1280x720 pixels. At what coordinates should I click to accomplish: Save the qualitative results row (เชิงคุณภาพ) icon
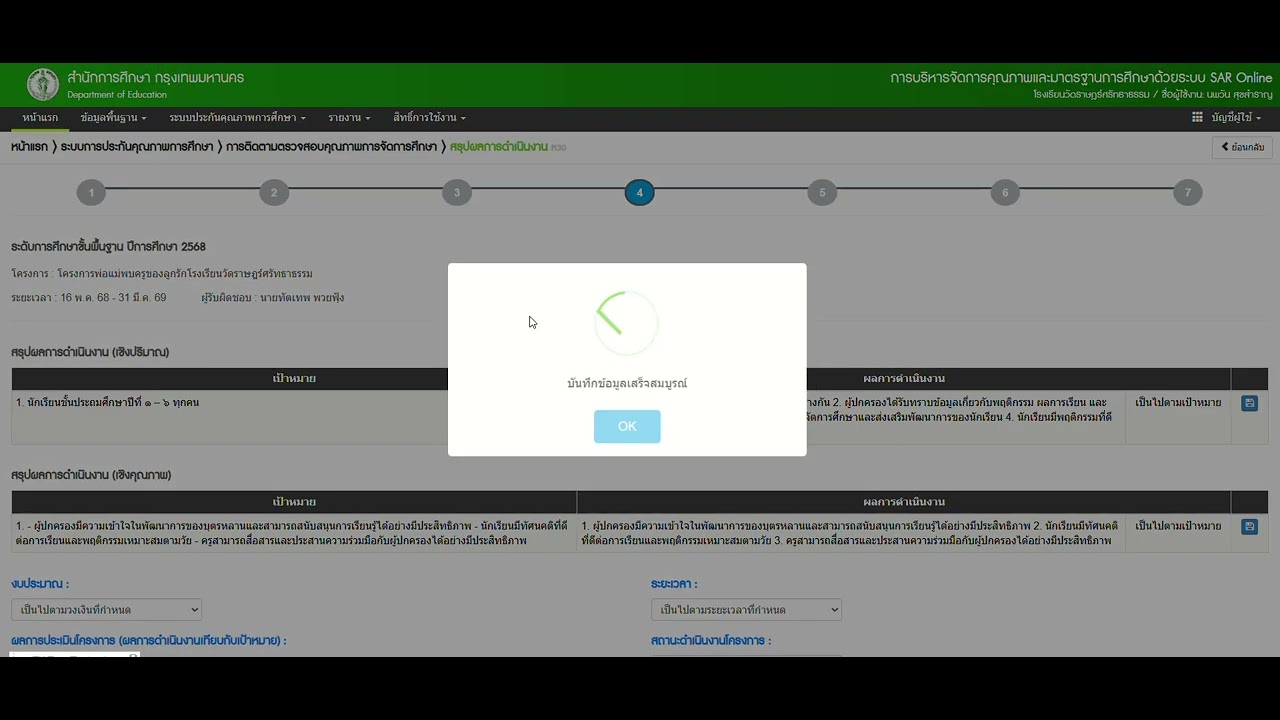click(1249, 527)
